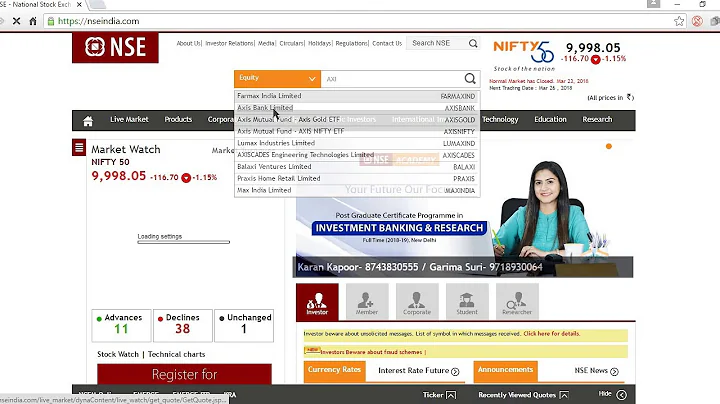Open About Us link
Image resolution: width=720 pixels, height=404 pixels.
188,43
